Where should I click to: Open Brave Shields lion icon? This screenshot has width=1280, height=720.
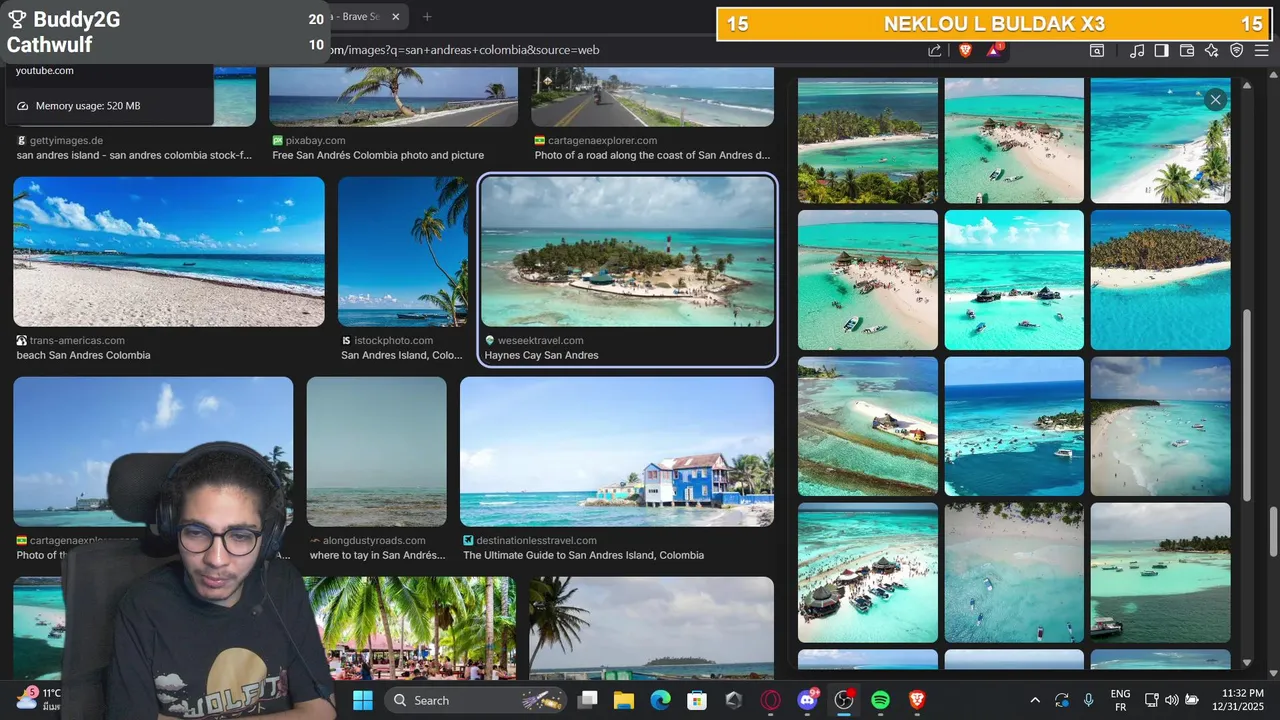pos(965,50)
